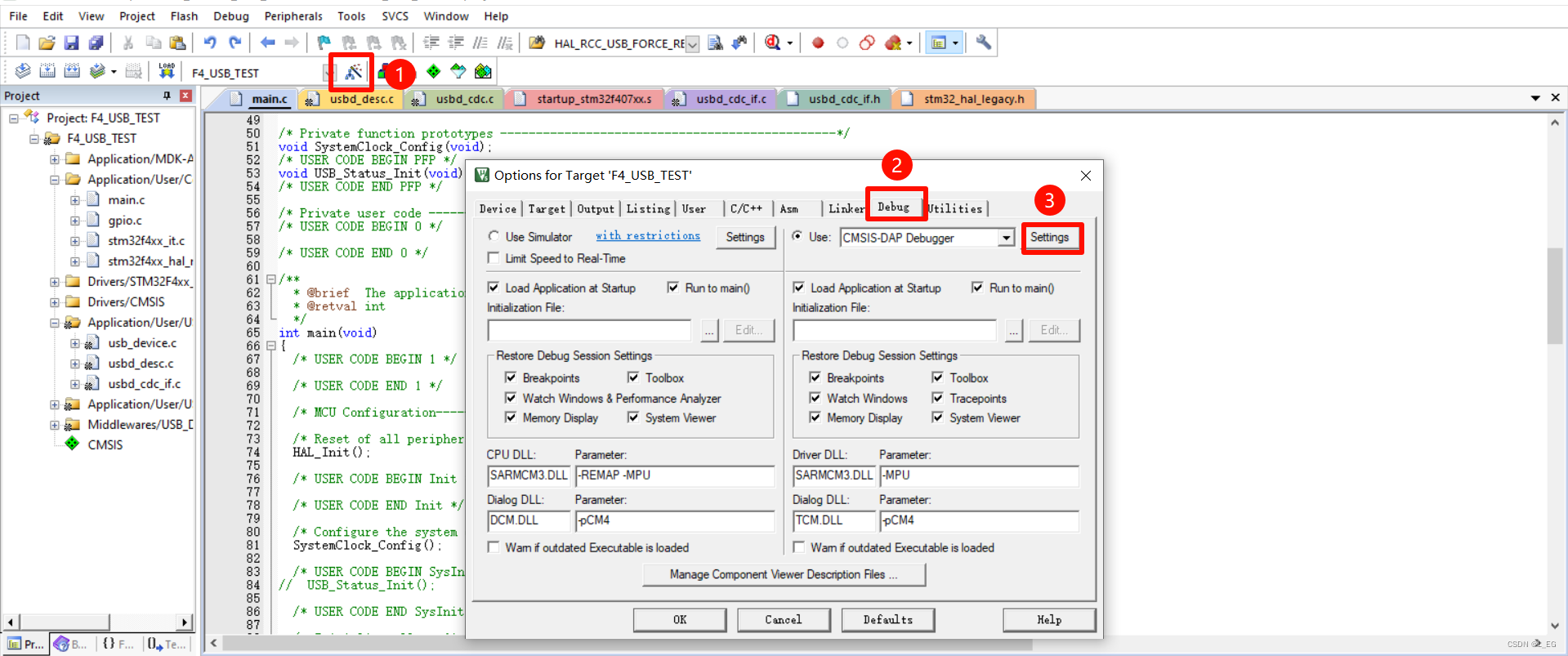
Task: Open the SVCS menu
Action: point(395,16)
